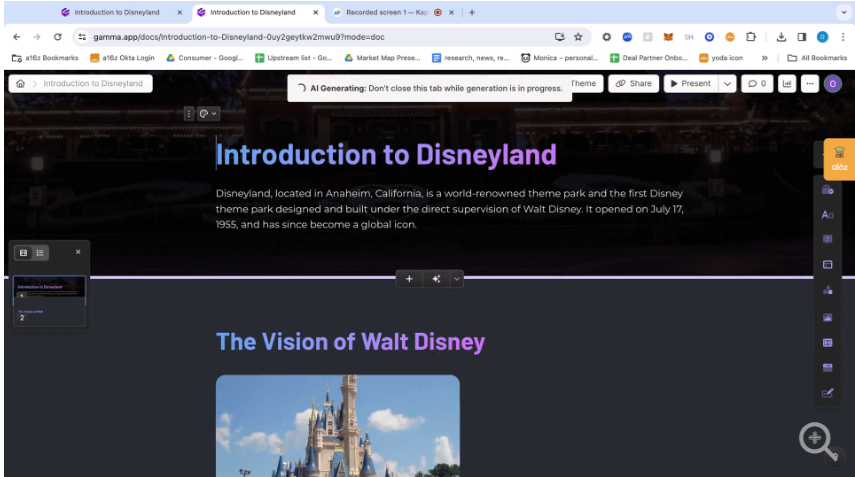Switch to first Introduction to Disneyland tab
Image resolution: width=855 pixels, height=477 pixels.
(117, 12)
